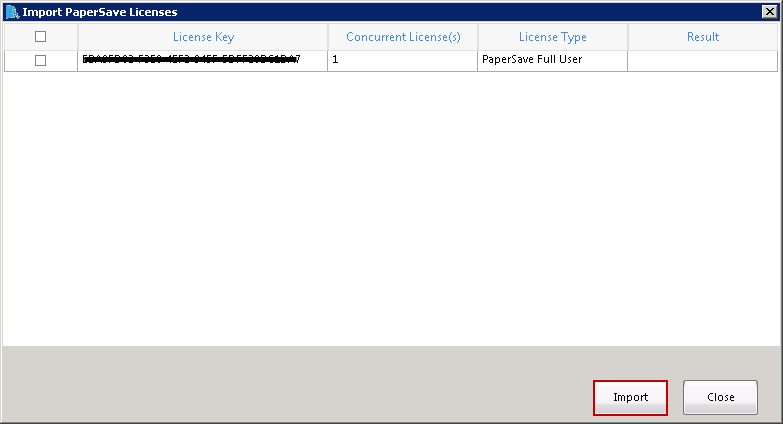Select the redacted license key cell
Screen dimensions: 783x424
203,60
